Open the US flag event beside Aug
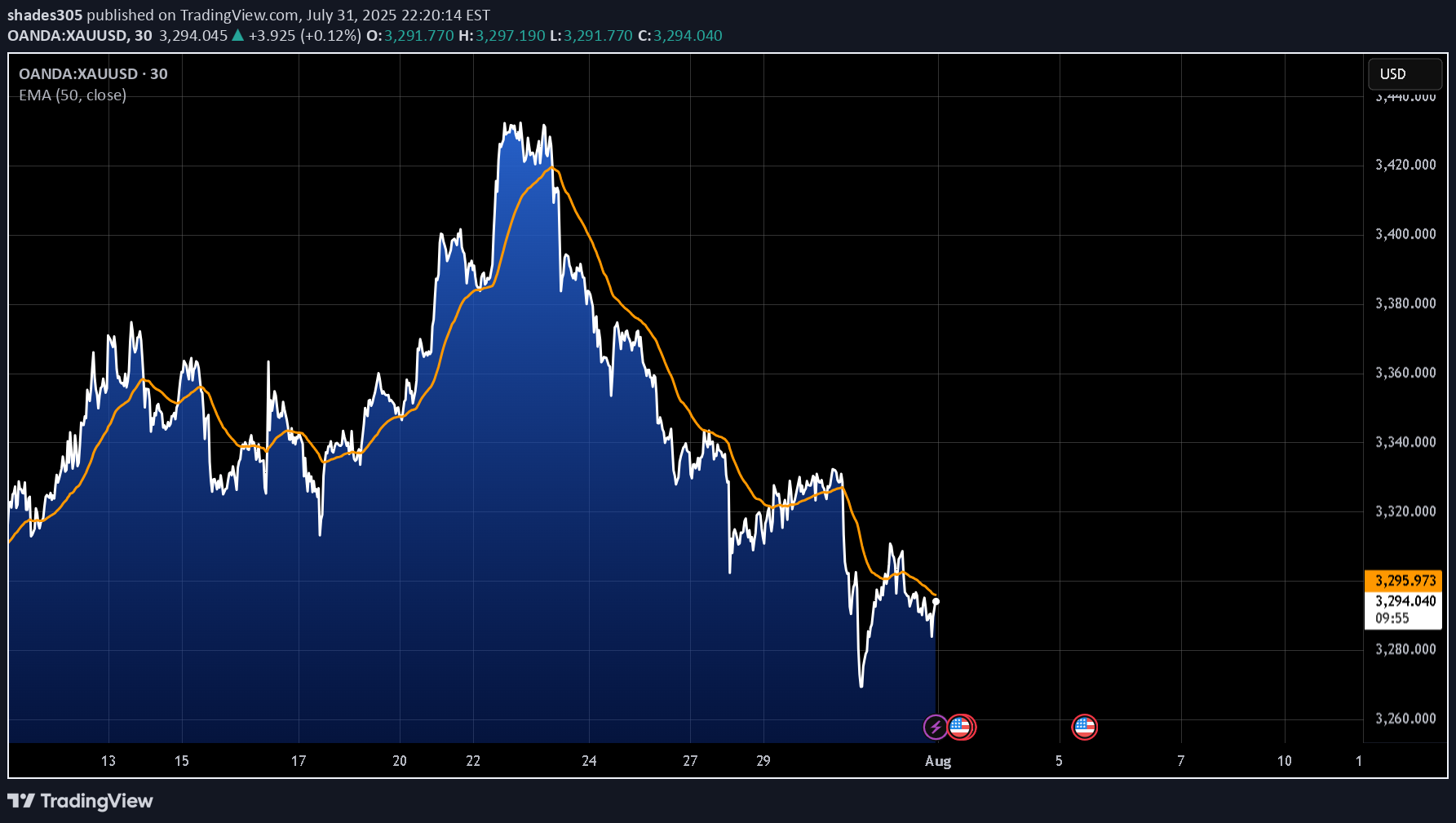The image size is (1456, 823). pos(961,727)
